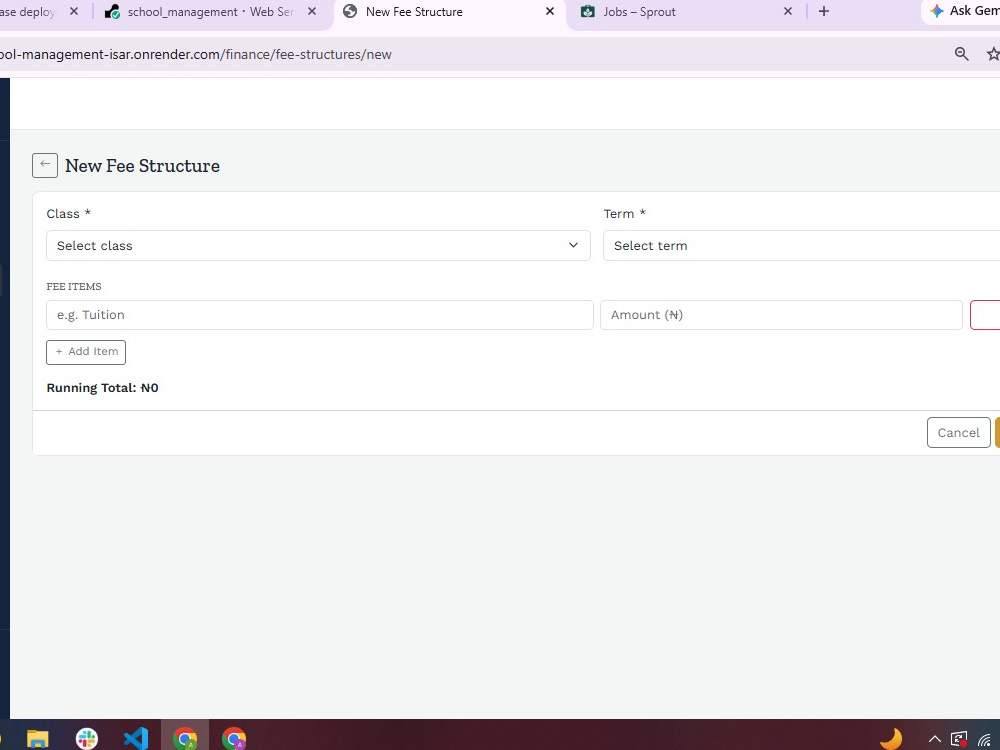Open the Select term dropdown
The width and height of the screenshot is (1000, 750).
(802, 246)
